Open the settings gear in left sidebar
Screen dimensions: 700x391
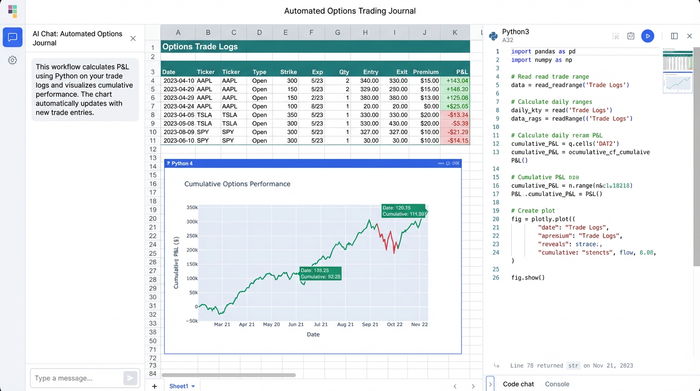[12, 60]
